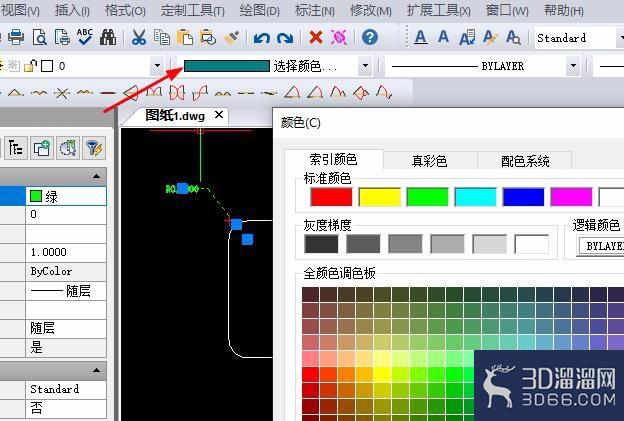
Task: Open the 选择颜色 color dropdown arrow
Action: (x=365, y=66)
